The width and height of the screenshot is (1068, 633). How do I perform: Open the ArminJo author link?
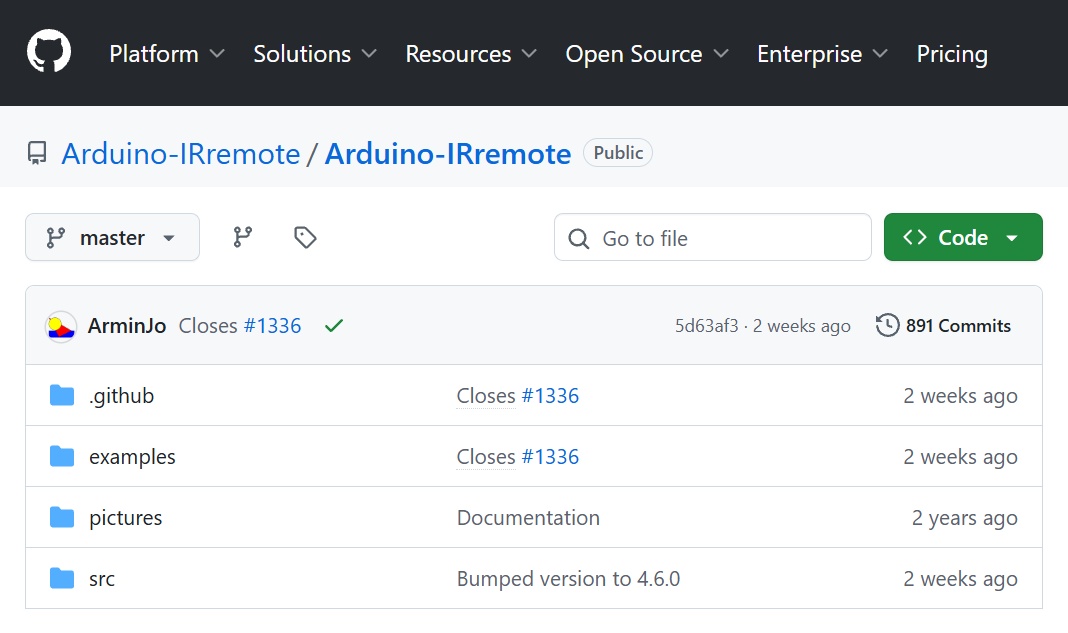127,326
